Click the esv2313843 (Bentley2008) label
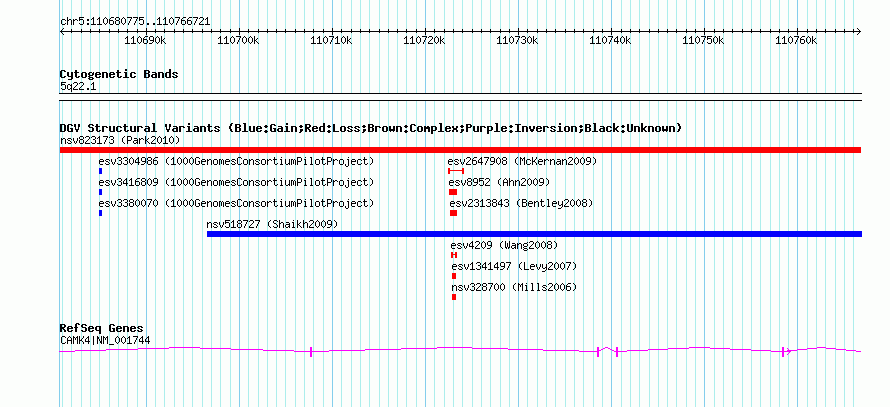The width and height of the screenshot is (890, 407). click(521, 203)
